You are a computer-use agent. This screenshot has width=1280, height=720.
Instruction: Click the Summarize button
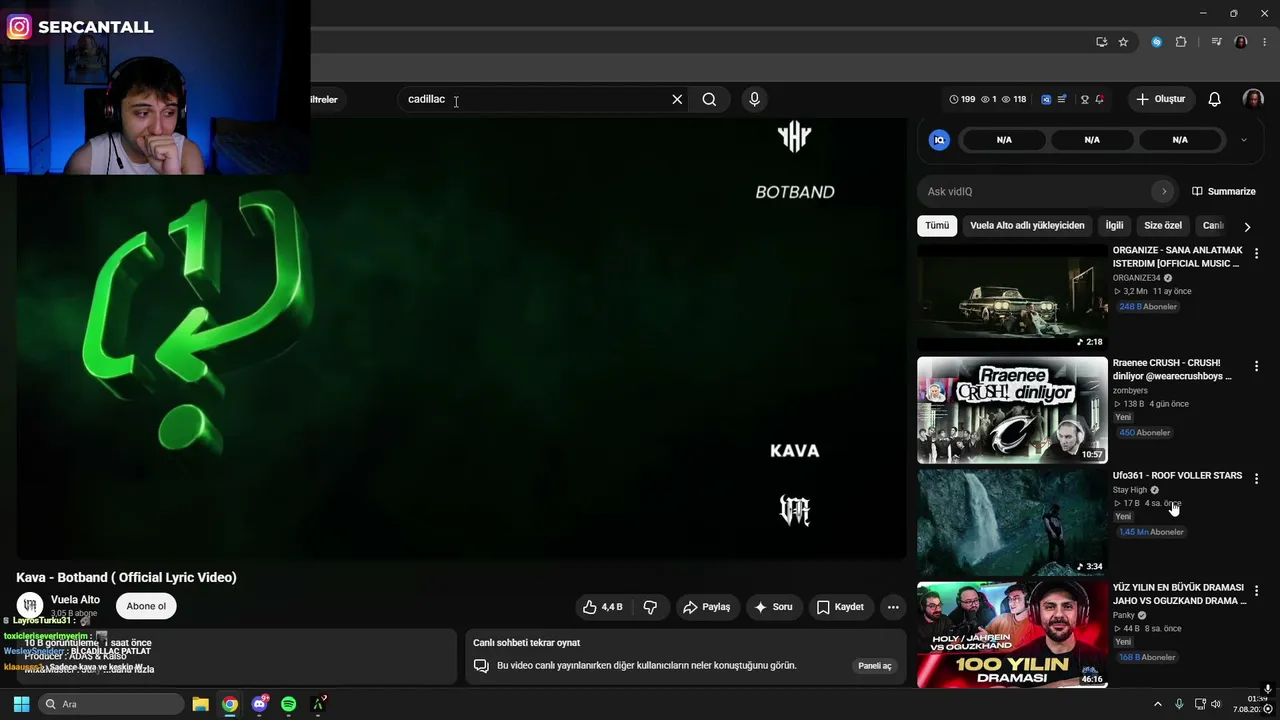pos(1223,191)
